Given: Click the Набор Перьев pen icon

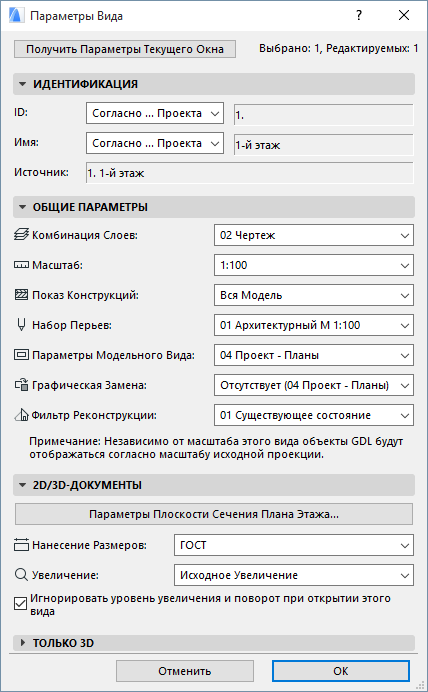Looking at the screenshot, I should point(21,325).
